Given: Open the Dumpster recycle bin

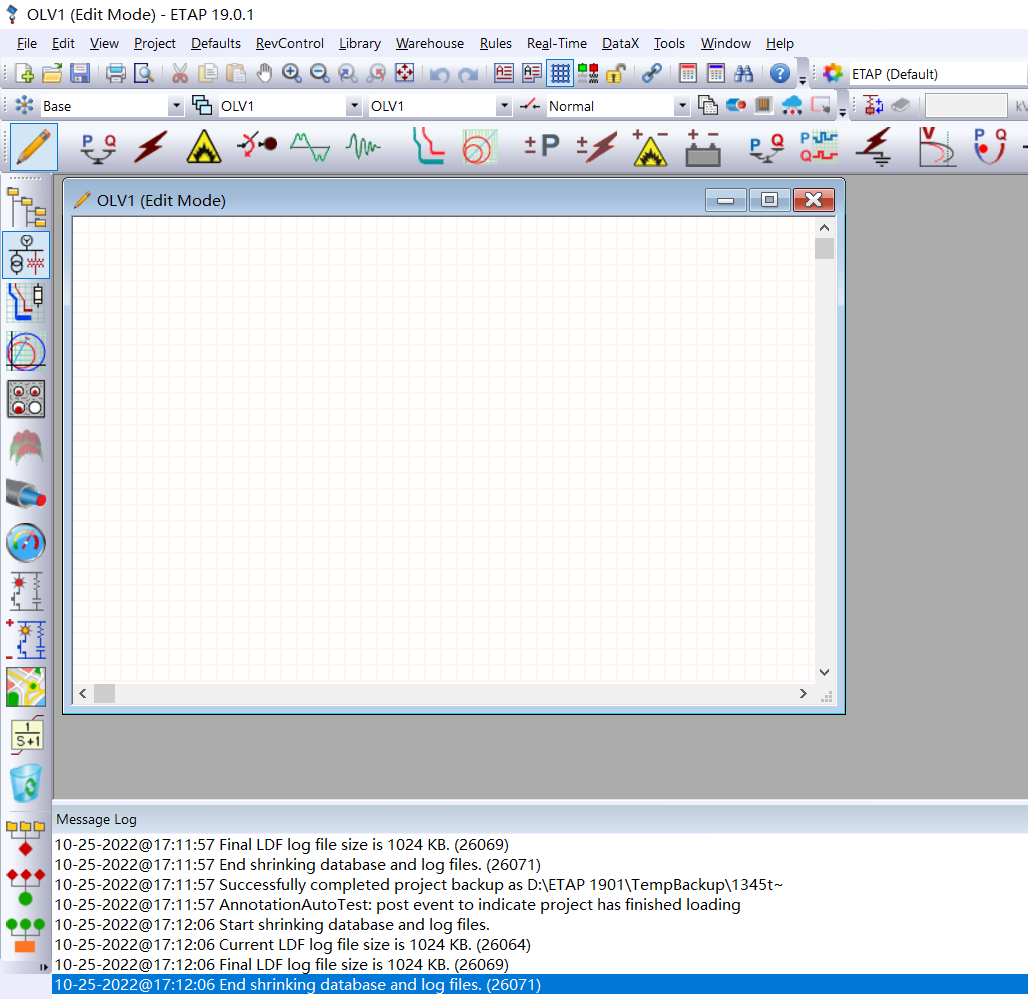Looking at the screenshot, I should [26, 784].
